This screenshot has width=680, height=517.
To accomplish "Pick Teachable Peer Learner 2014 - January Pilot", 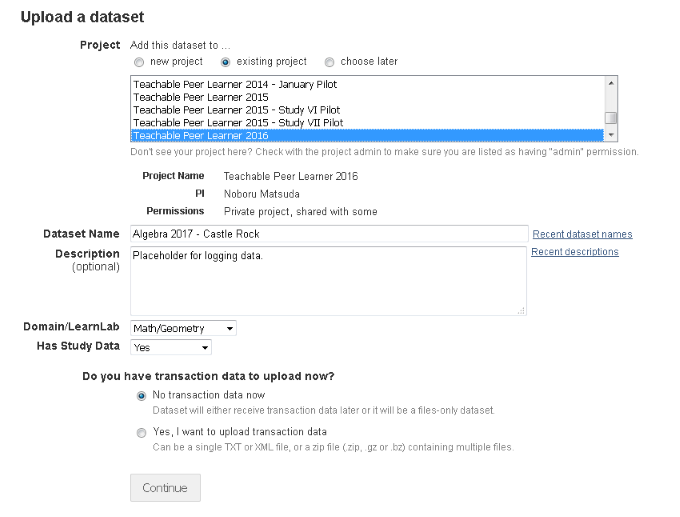I will 236,85.
